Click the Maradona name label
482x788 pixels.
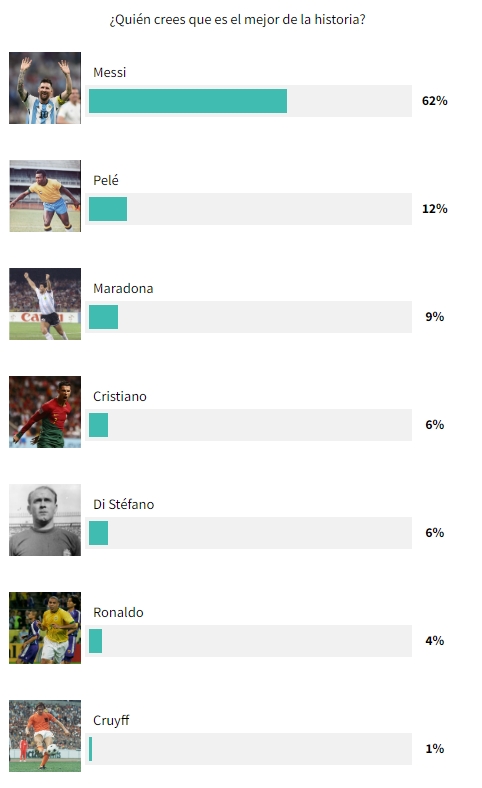(123, 288)
